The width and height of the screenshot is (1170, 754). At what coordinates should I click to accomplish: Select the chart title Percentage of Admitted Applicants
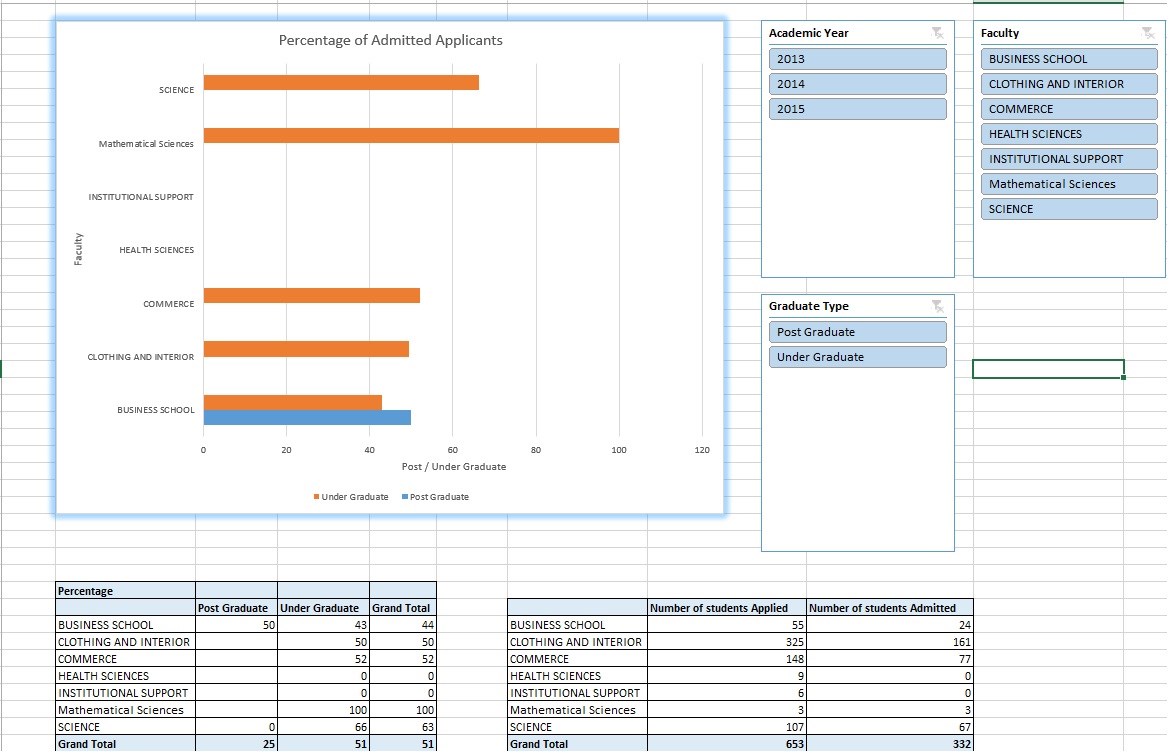pos(390,41)
